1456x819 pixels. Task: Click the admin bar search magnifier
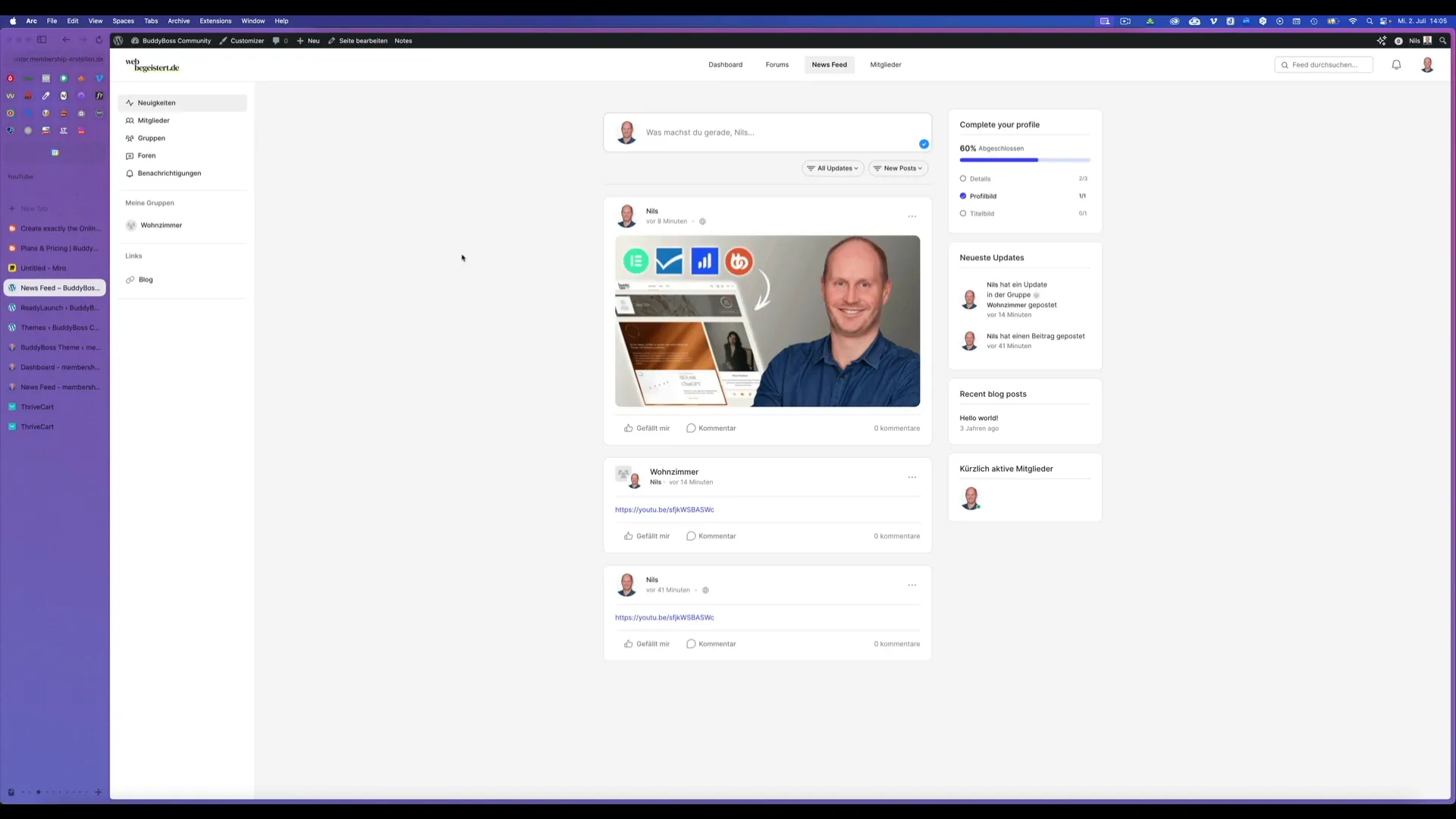click(x=1442, y=41)
